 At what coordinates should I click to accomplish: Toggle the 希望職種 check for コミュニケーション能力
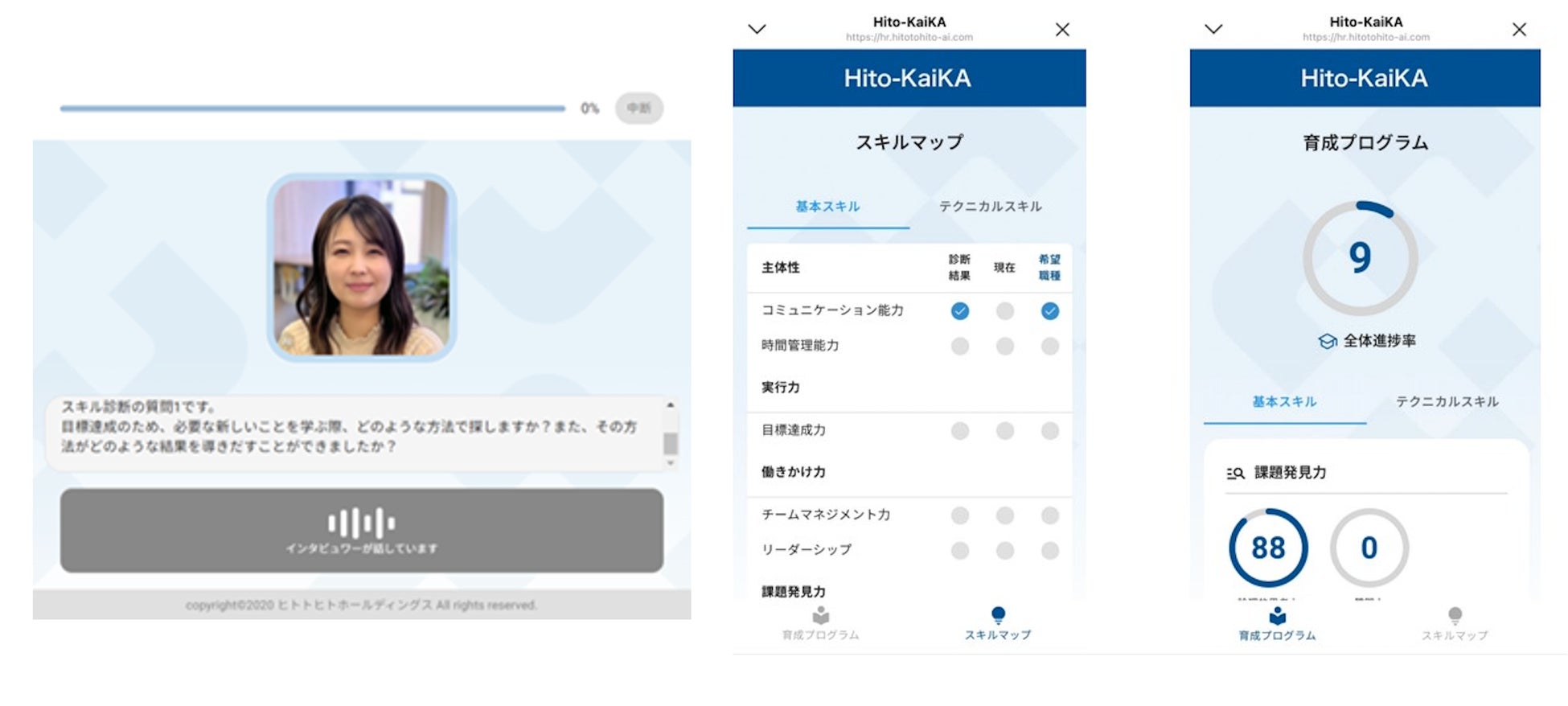(x=1049, y=311)
